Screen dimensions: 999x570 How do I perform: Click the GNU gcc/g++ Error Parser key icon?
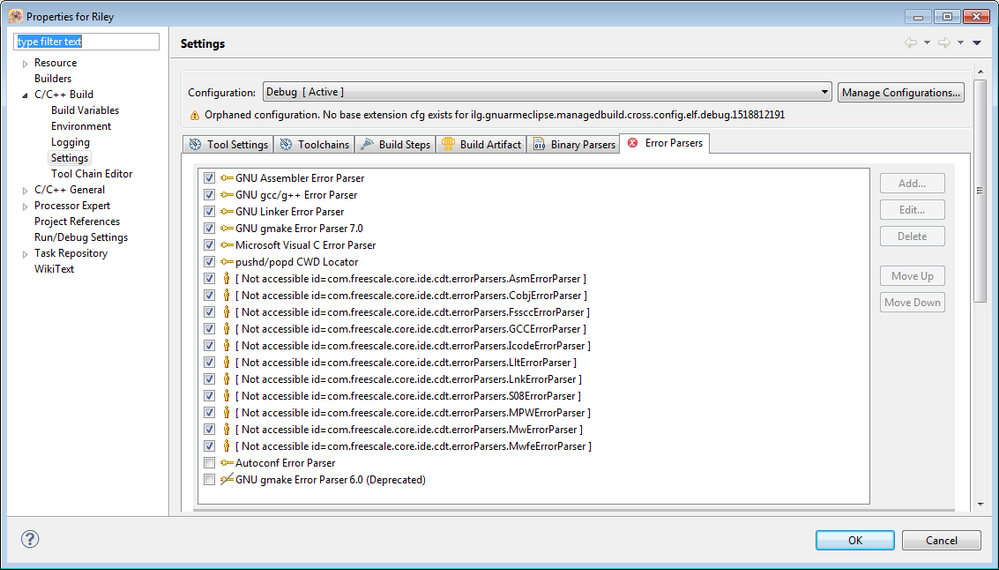[227, 195]
